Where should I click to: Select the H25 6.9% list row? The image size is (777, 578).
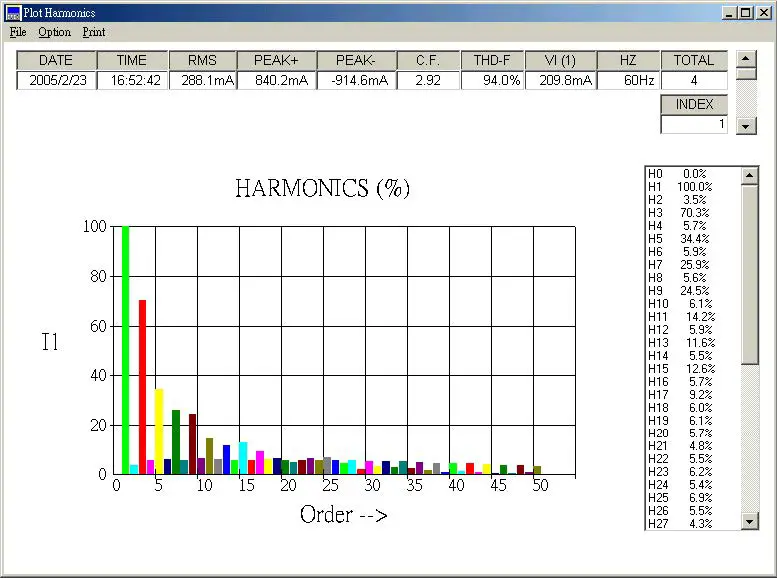tap(693, 498)
